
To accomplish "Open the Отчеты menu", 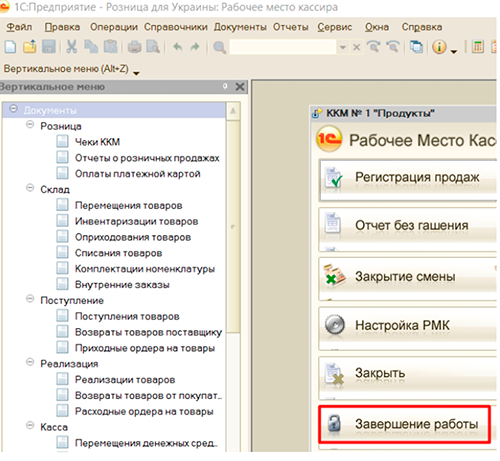I will pos(291,27).
